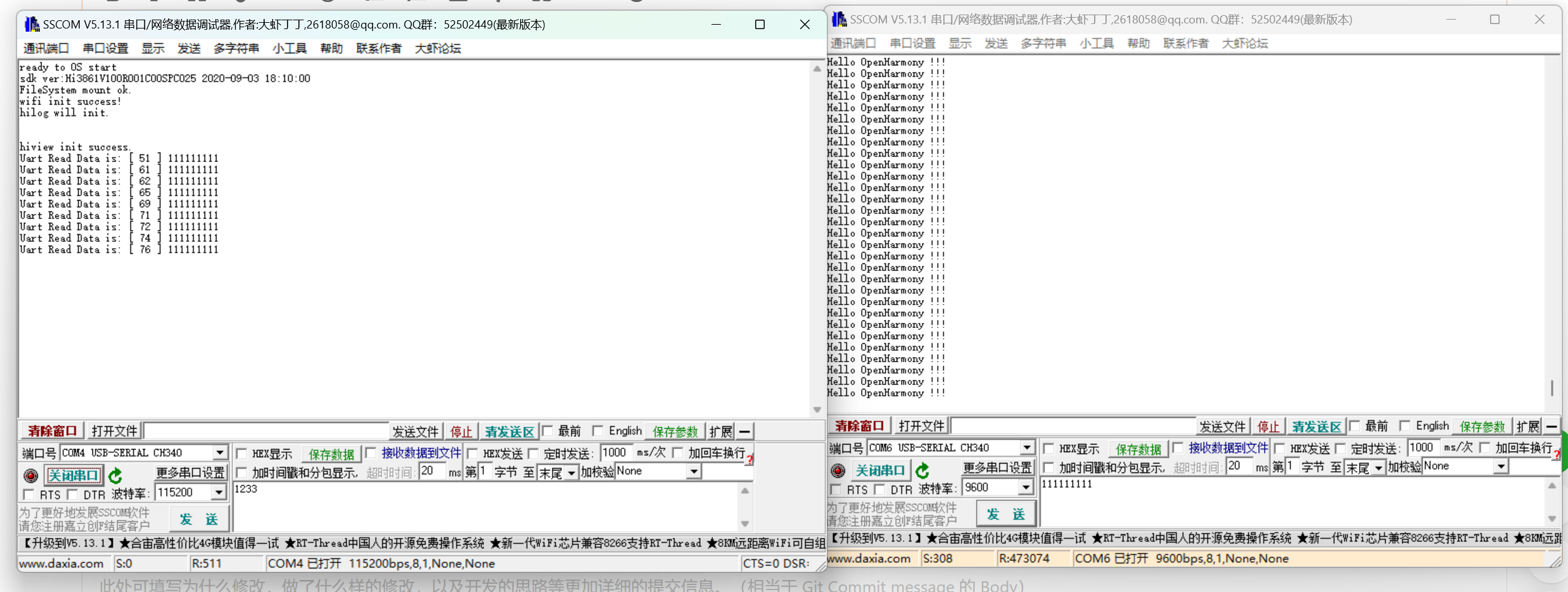Open COM6 port dropdown in right window

tap(1027, 448)
